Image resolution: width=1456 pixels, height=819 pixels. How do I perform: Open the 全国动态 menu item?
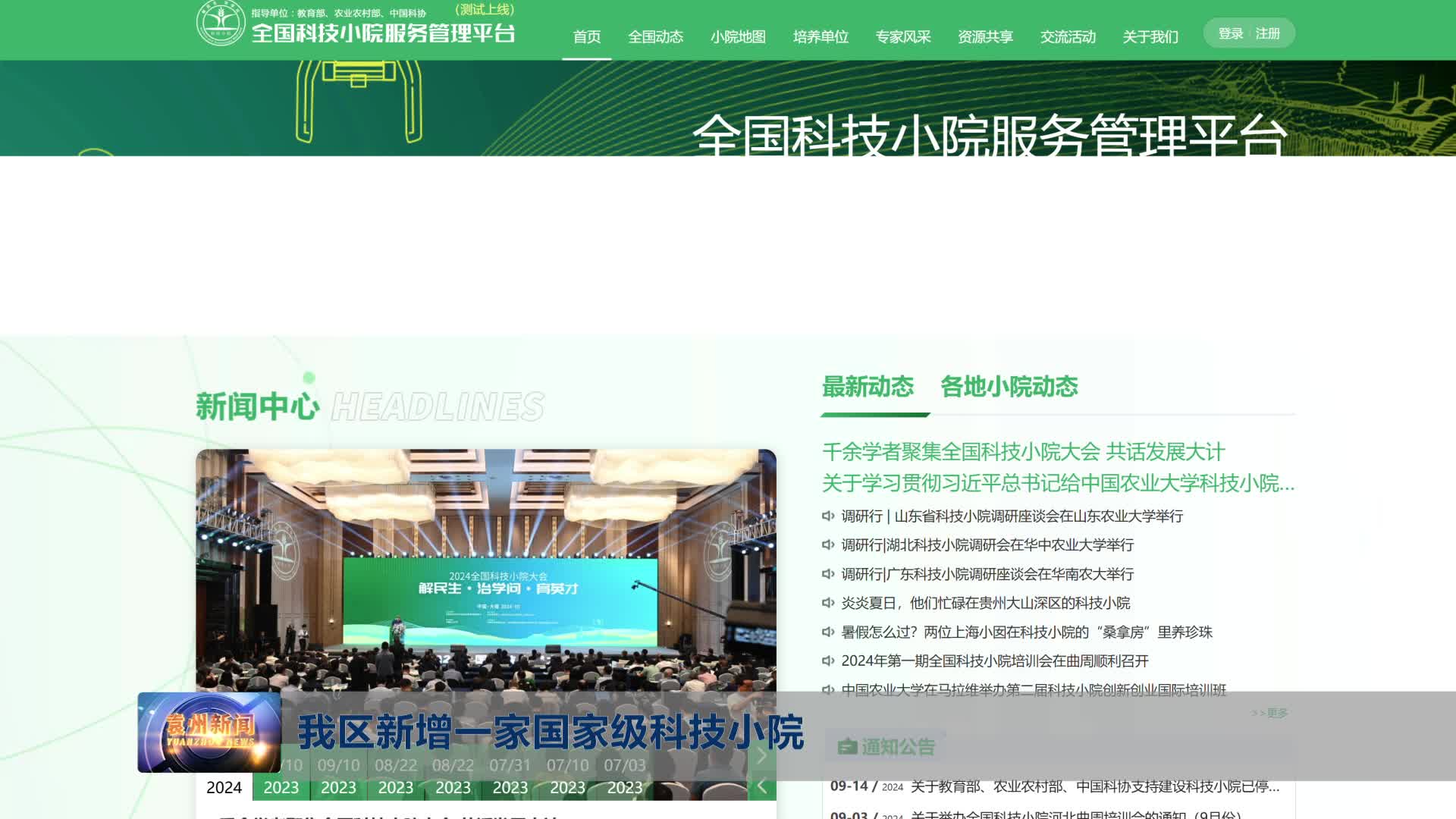[656, 36]
